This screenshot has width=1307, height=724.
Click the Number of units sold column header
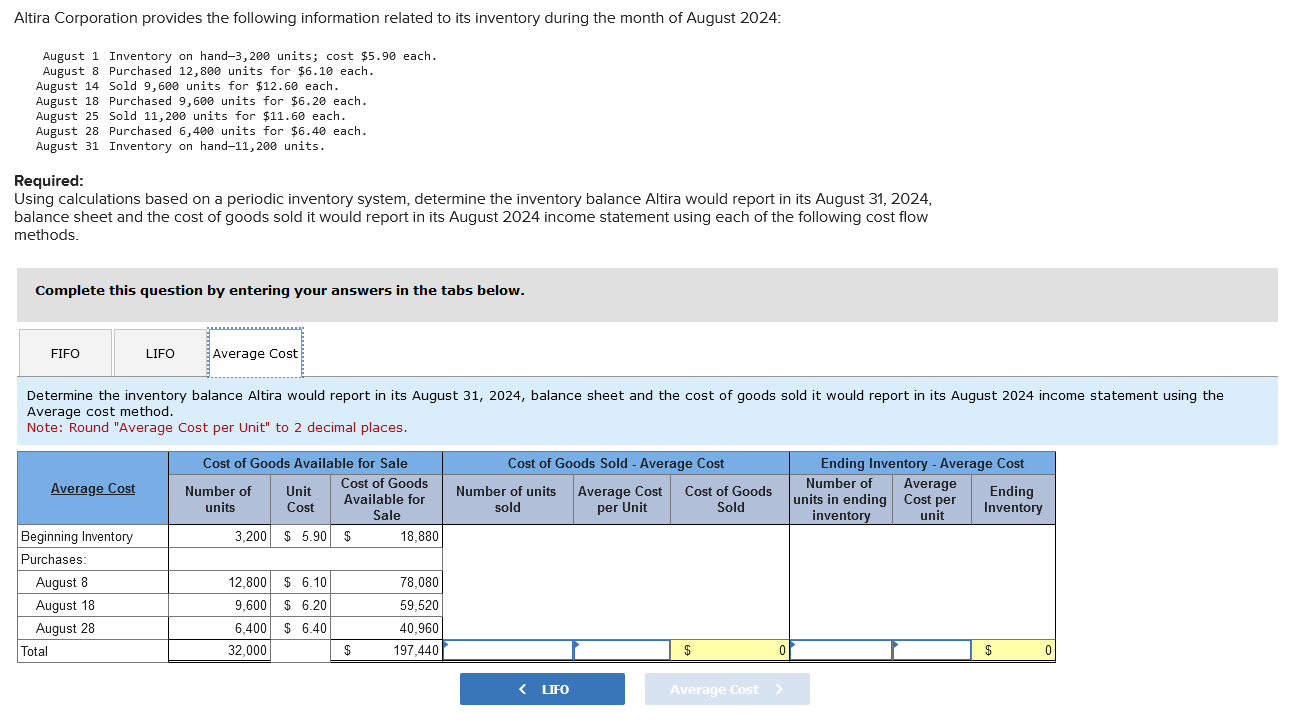coord(507,499)
